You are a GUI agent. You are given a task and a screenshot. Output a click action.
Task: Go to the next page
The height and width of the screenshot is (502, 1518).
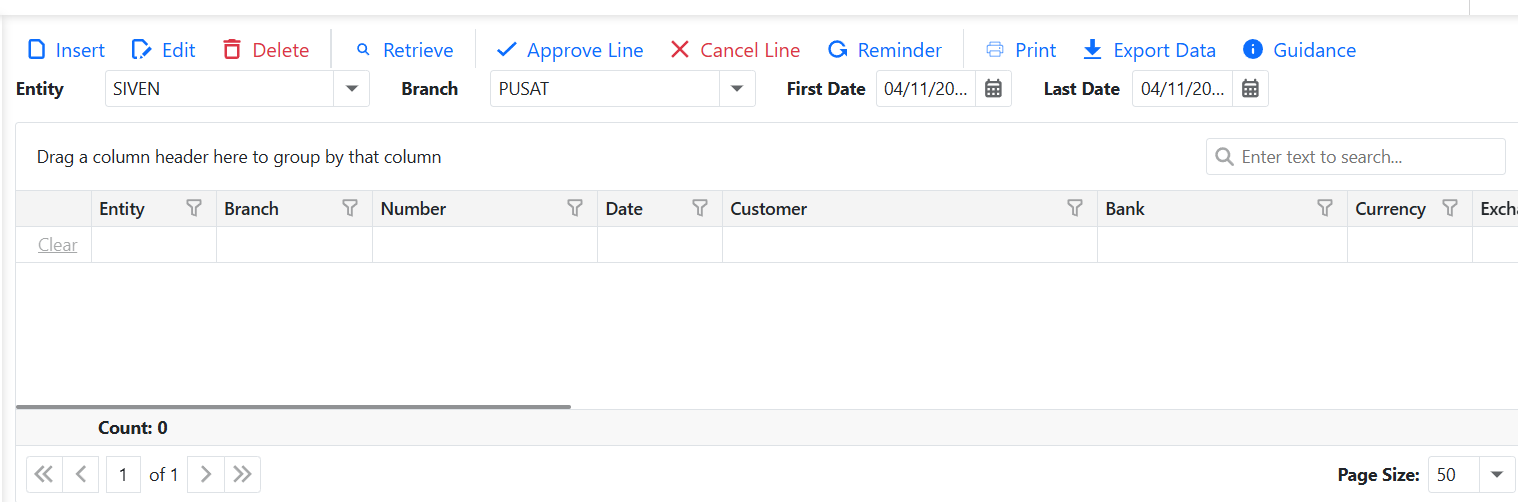pos(206,475)
